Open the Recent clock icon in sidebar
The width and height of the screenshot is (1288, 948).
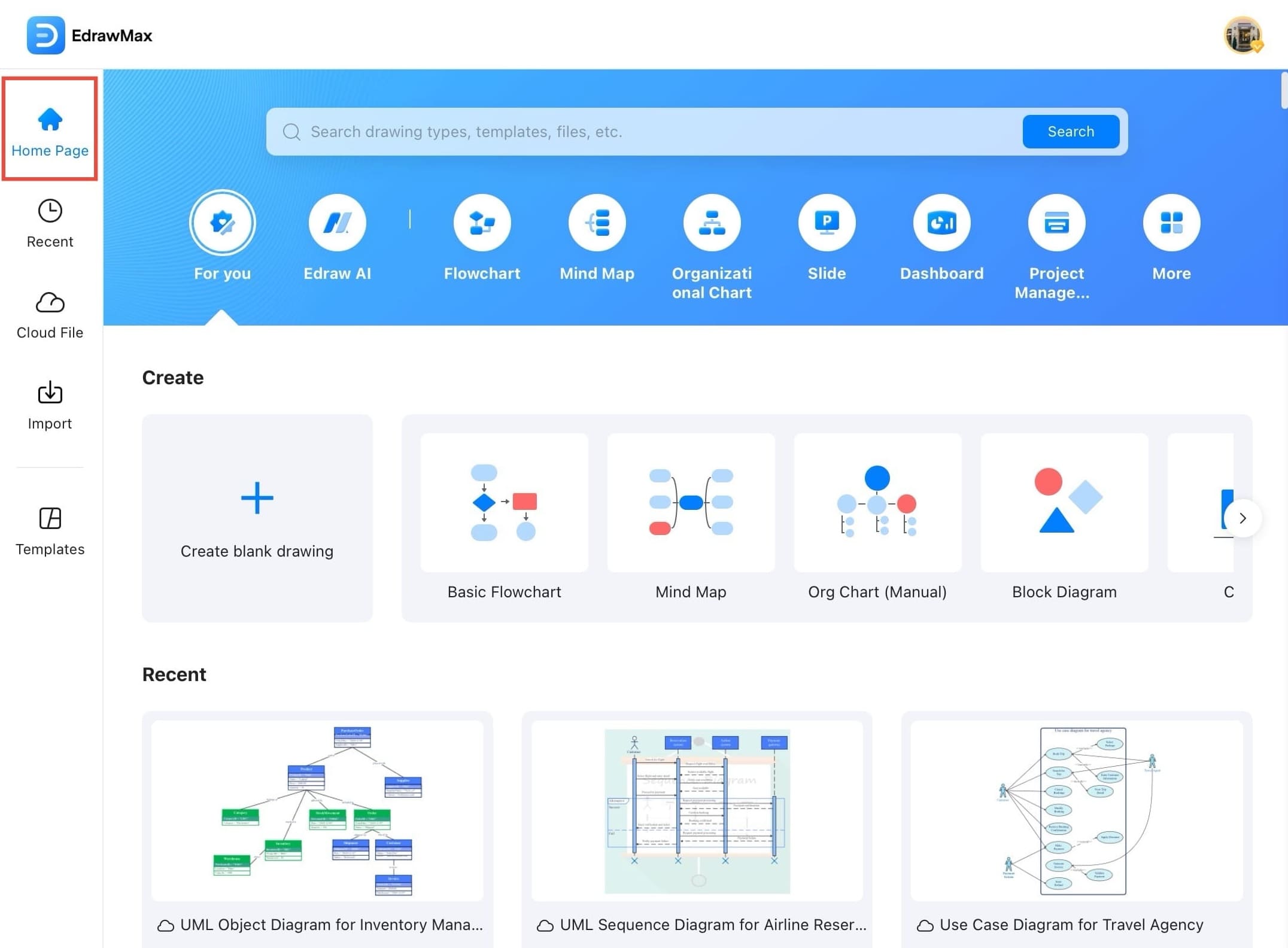[x=50, y=211]
